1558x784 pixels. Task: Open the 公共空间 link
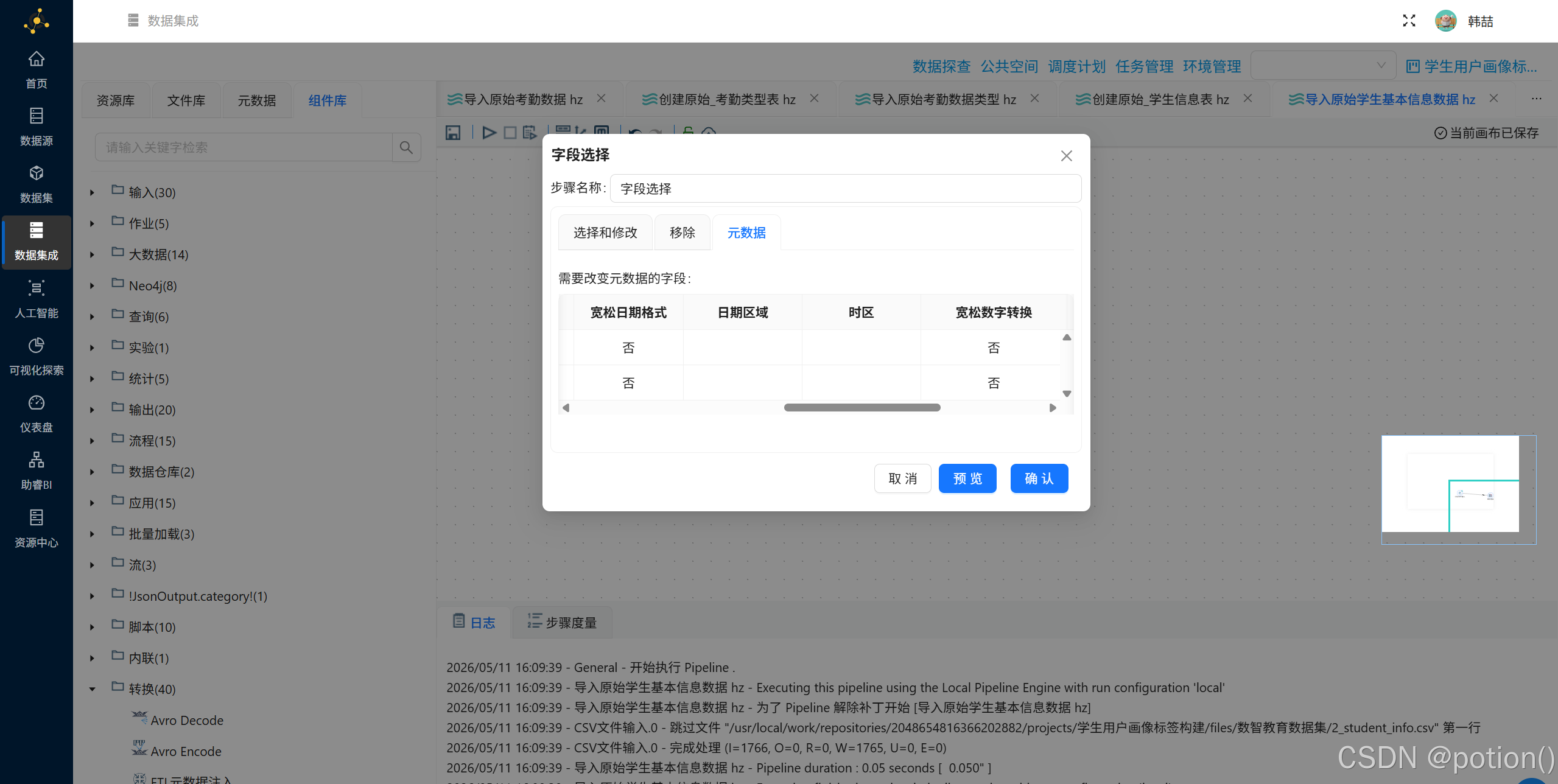pos(1009,66)
